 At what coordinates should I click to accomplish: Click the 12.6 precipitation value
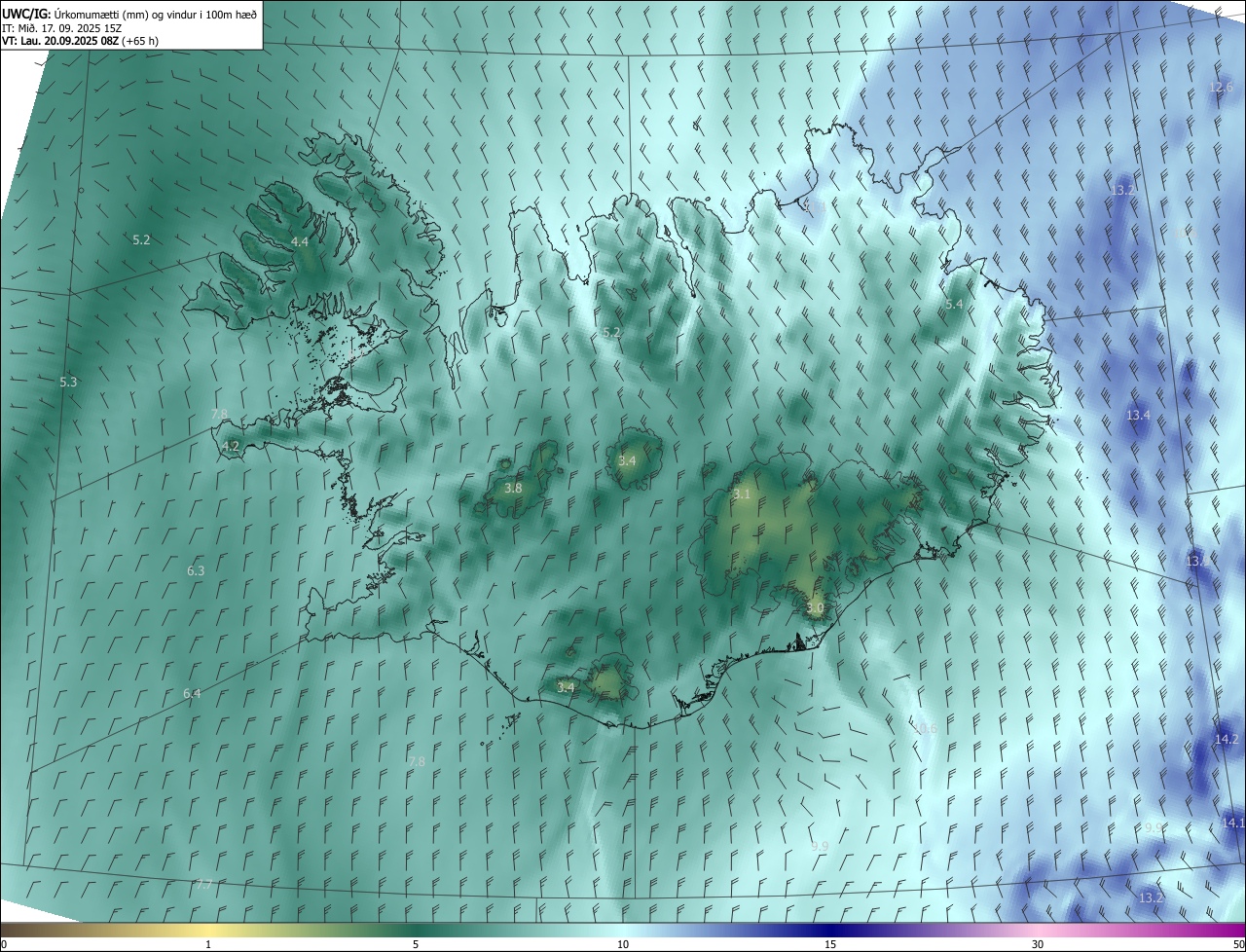pyautogui.click(x=1221, y=88)
